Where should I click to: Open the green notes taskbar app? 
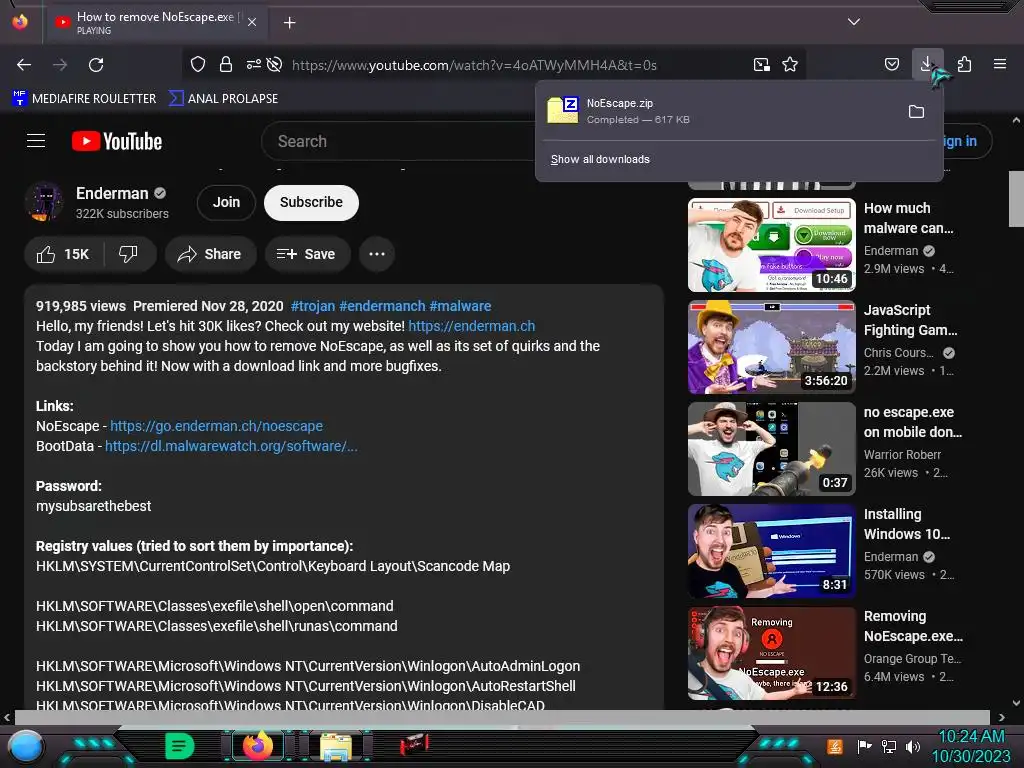coord(180,746)
